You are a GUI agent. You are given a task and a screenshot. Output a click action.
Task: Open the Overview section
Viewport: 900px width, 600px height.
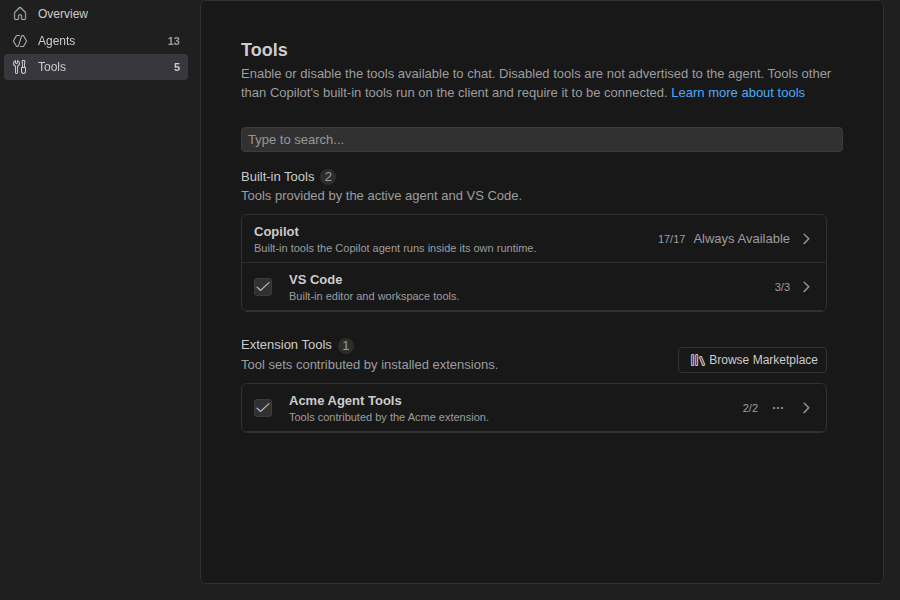click(x=96, y=14)
